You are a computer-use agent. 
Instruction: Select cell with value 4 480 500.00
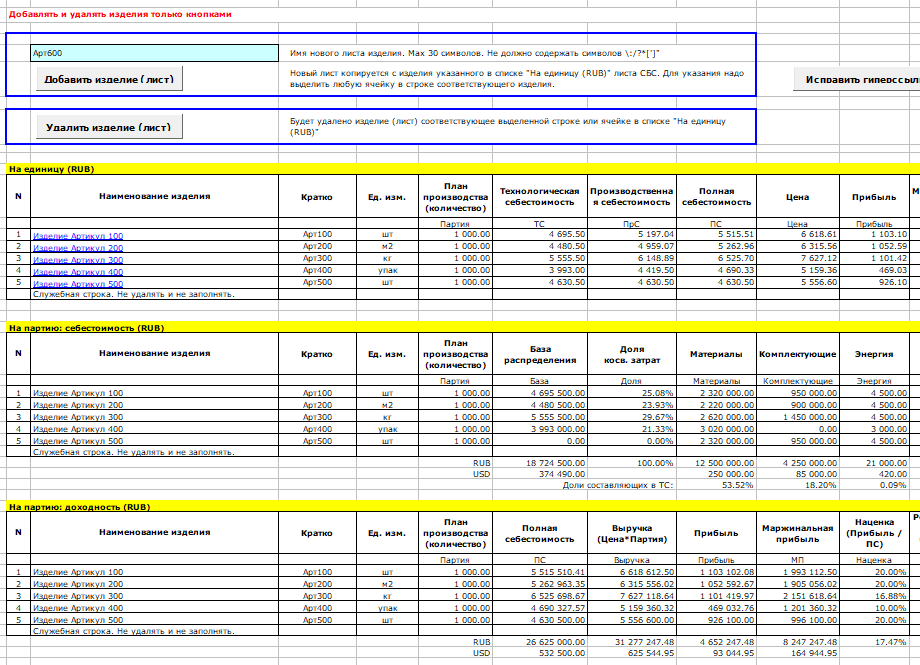539,405
